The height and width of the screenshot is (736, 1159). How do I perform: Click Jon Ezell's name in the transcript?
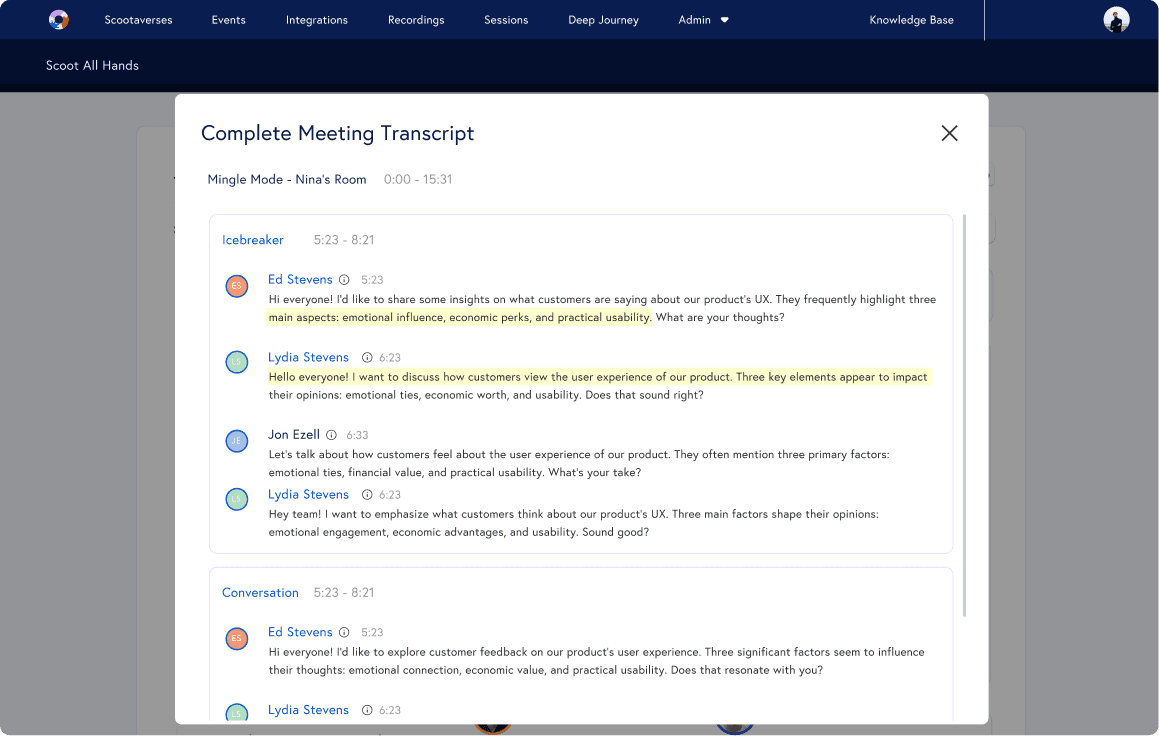pyautogui.click(x=294, y=435)
